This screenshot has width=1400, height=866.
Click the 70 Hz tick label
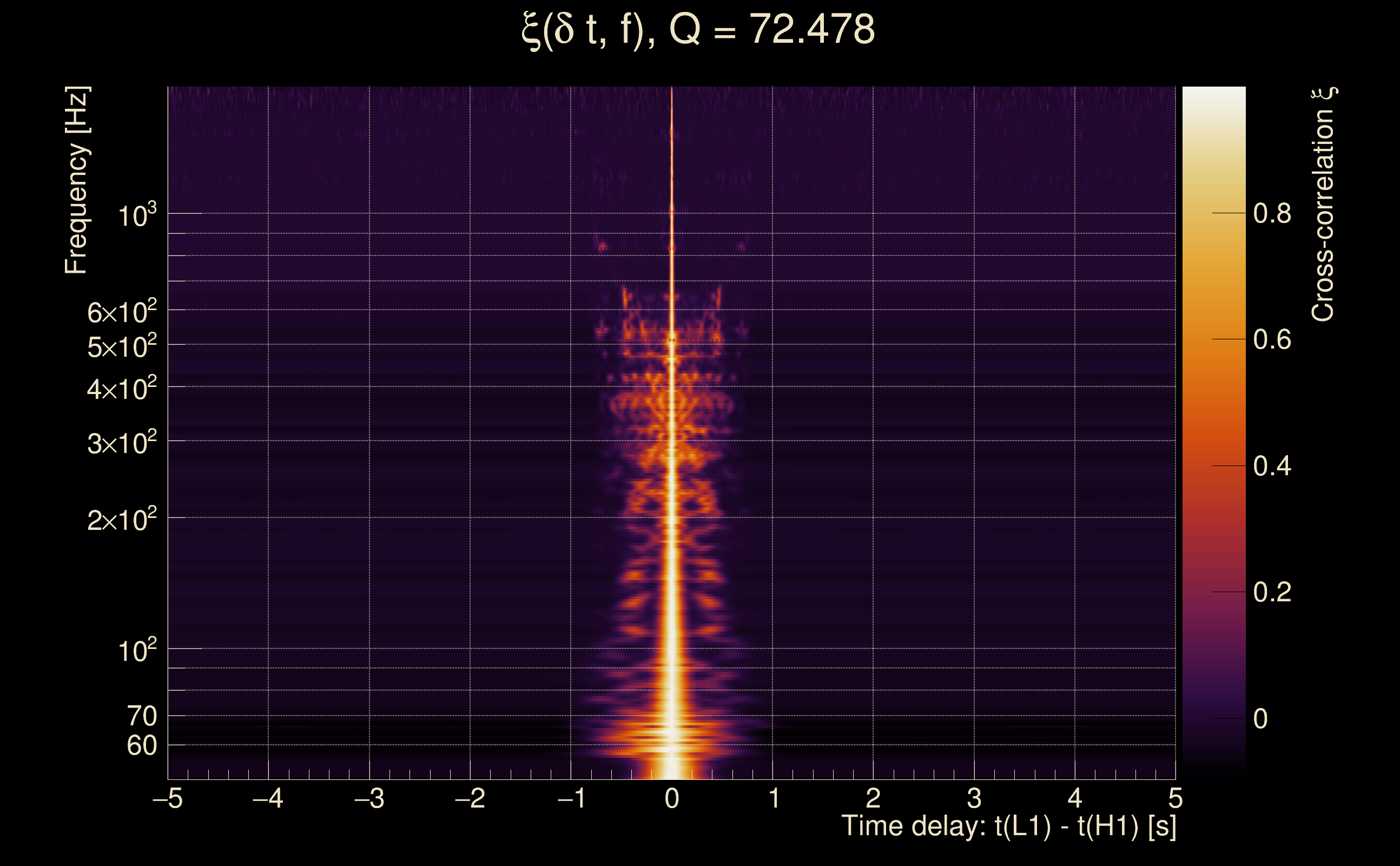(x=141, y=717)
